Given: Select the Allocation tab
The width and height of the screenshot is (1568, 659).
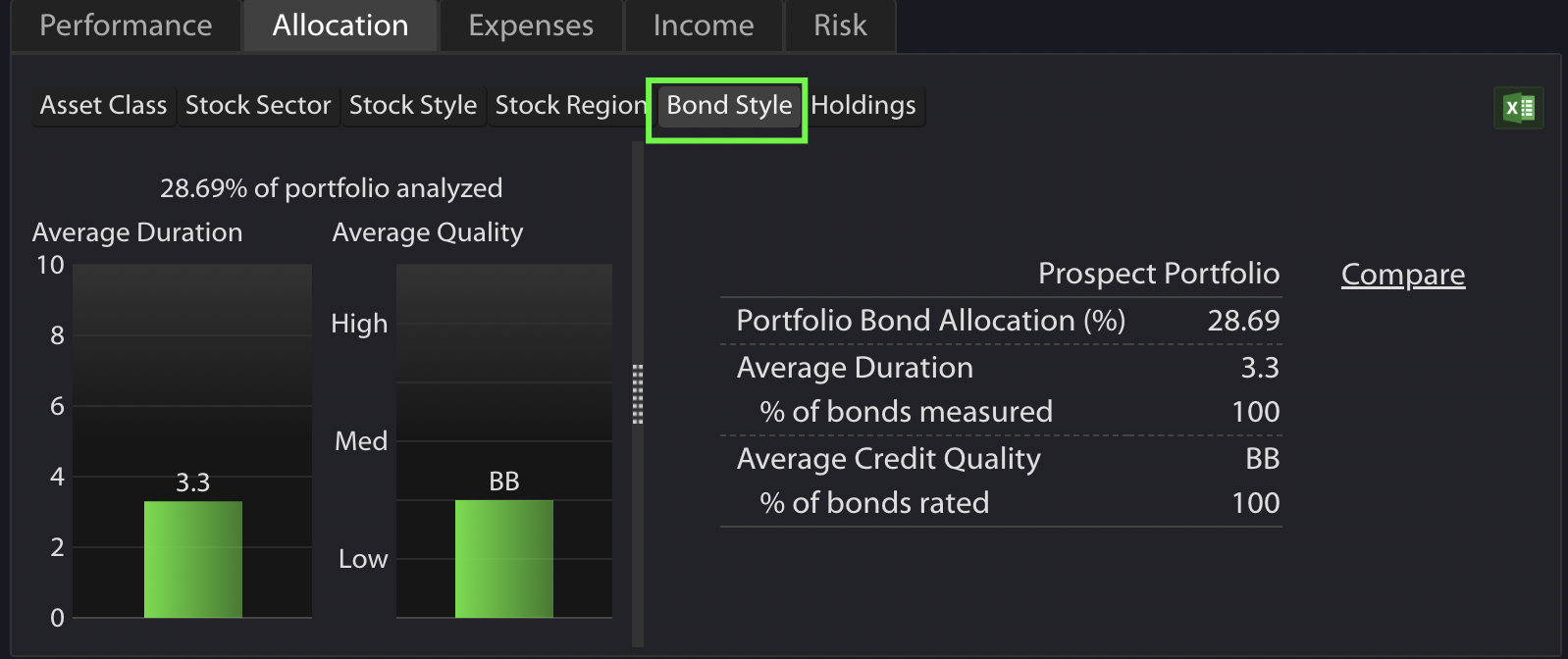Looking at the screenshot, I should tap(340, 25).
